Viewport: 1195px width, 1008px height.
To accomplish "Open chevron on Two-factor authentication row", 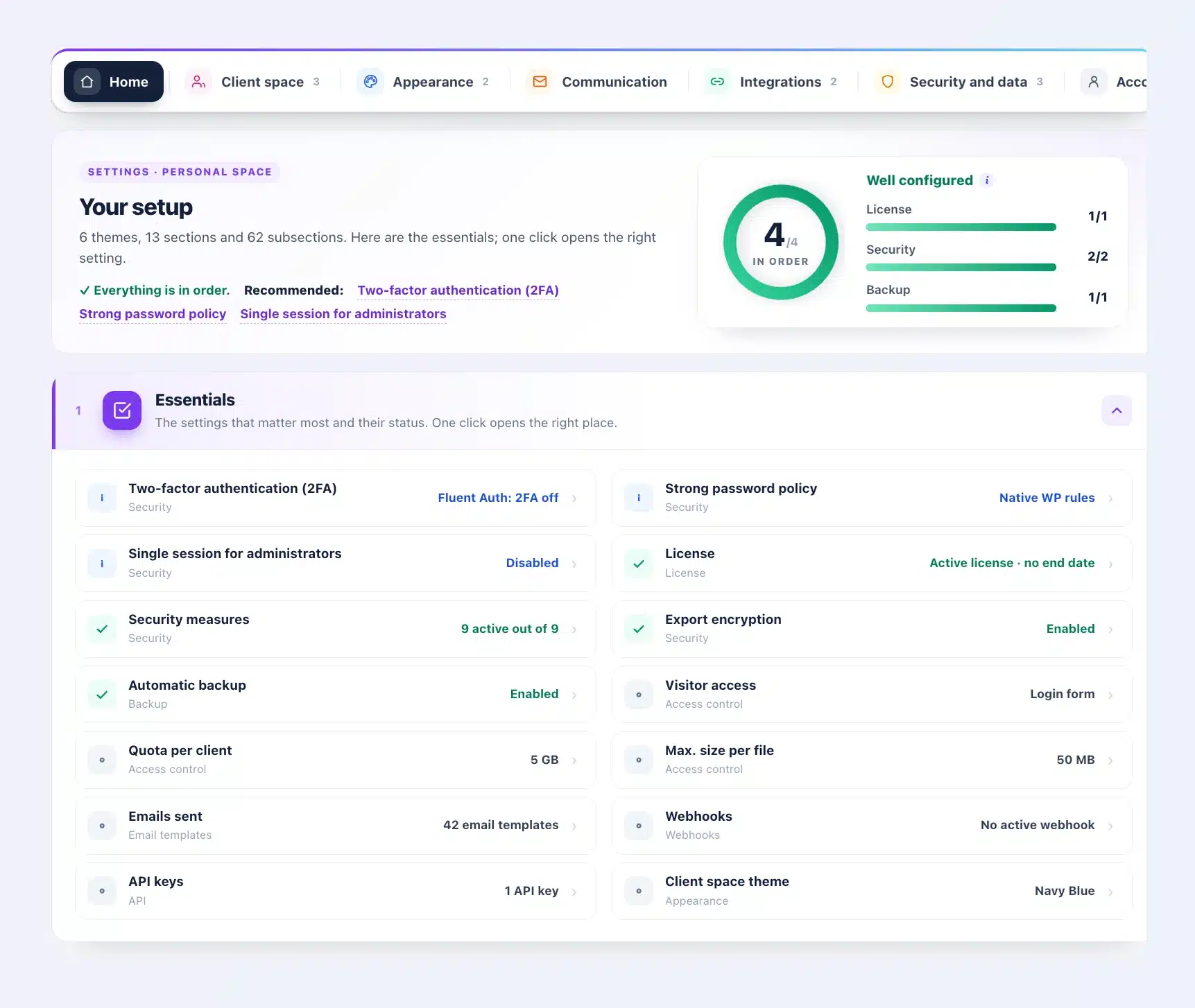I will tap(574, 498).
